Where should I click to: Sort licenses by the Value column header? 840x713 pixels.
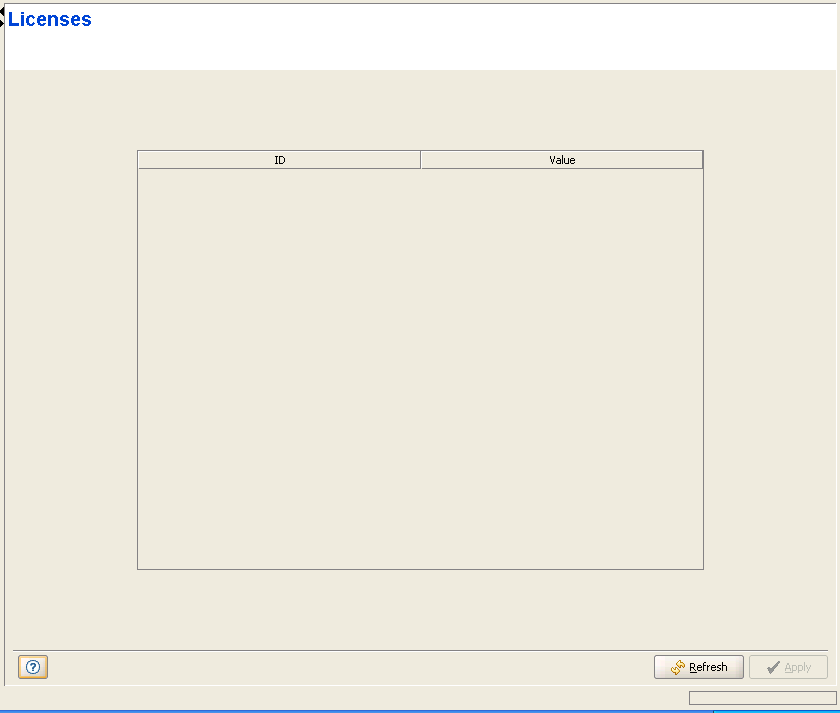point(562,160)
